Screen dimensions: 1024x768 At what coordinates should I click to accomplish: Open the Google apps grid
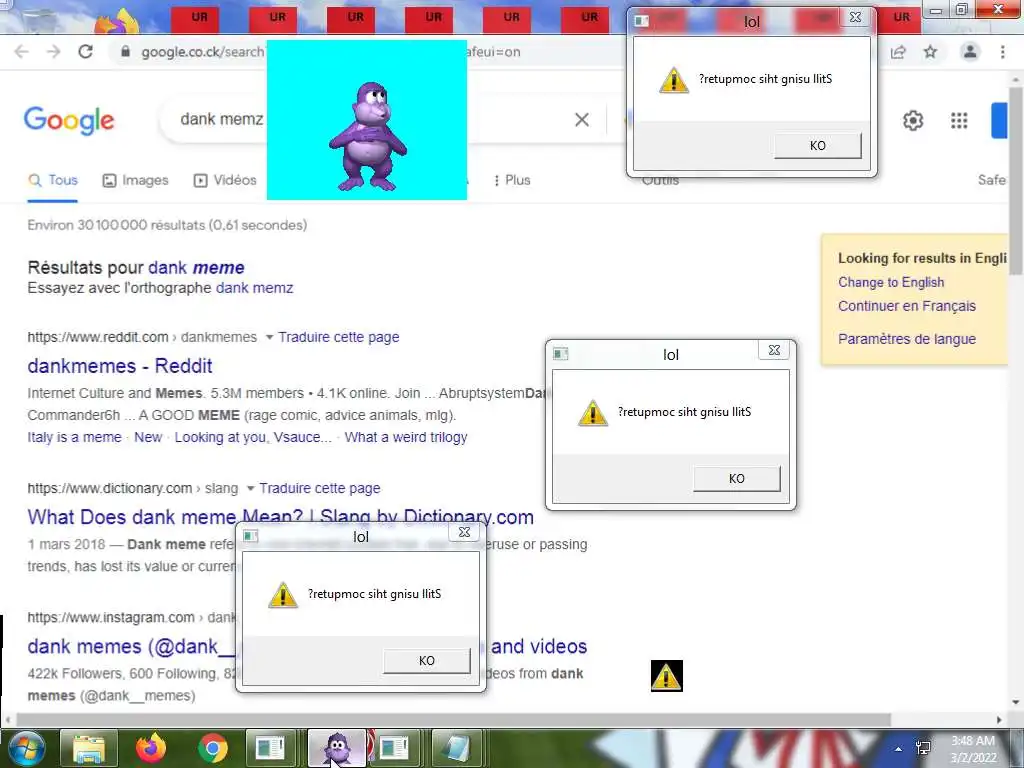pos(959,120)
